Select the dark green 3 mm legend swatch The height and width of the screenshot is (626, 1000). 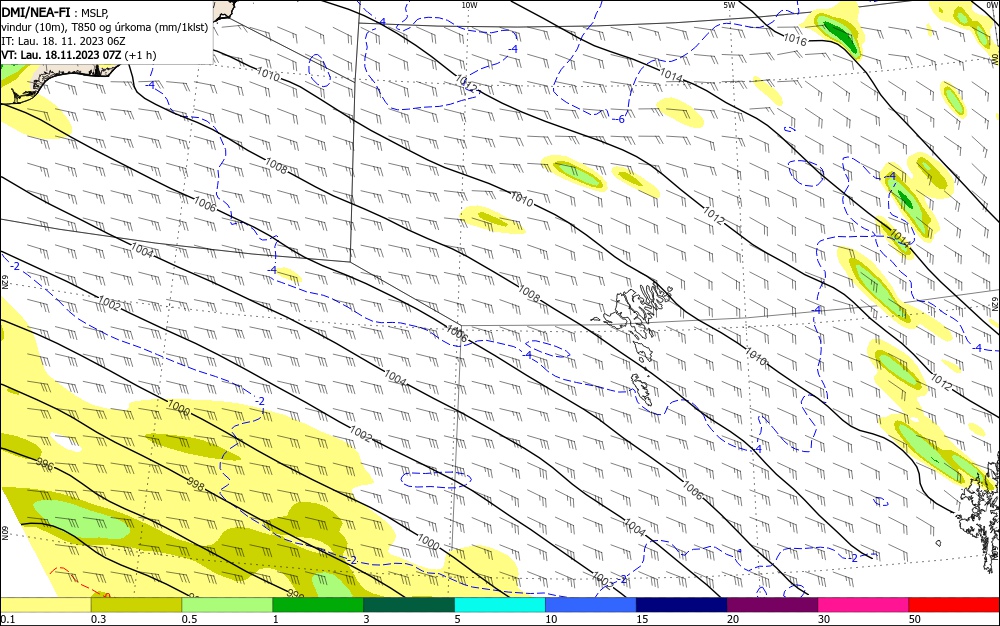(x=409, y=605)
